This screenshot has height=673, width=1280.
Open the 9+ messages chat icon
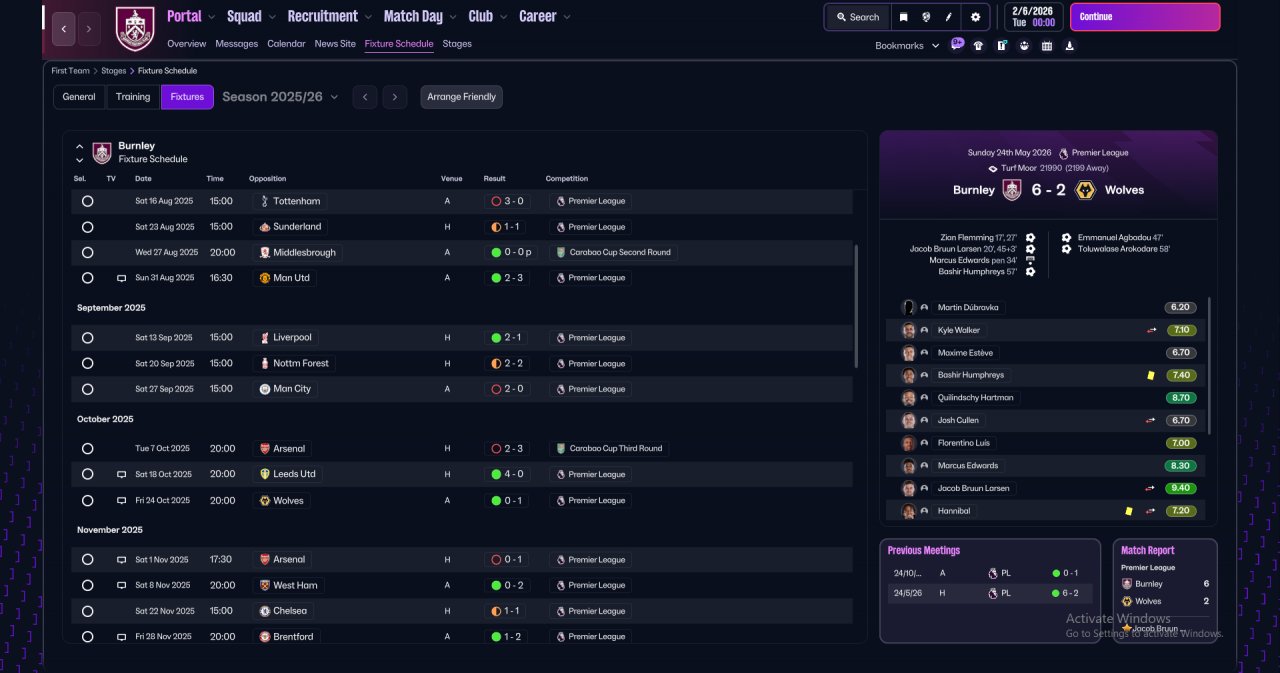pos(957,44)
